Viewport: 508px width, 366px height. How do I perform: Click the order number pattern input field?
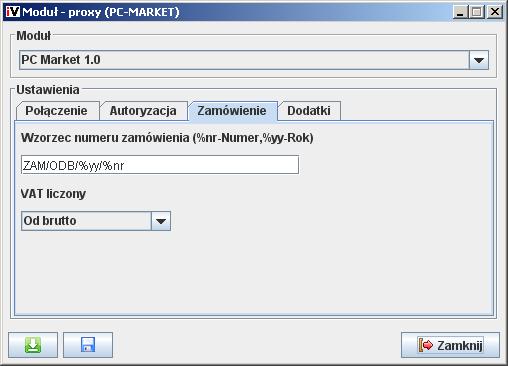coord(160,165)
